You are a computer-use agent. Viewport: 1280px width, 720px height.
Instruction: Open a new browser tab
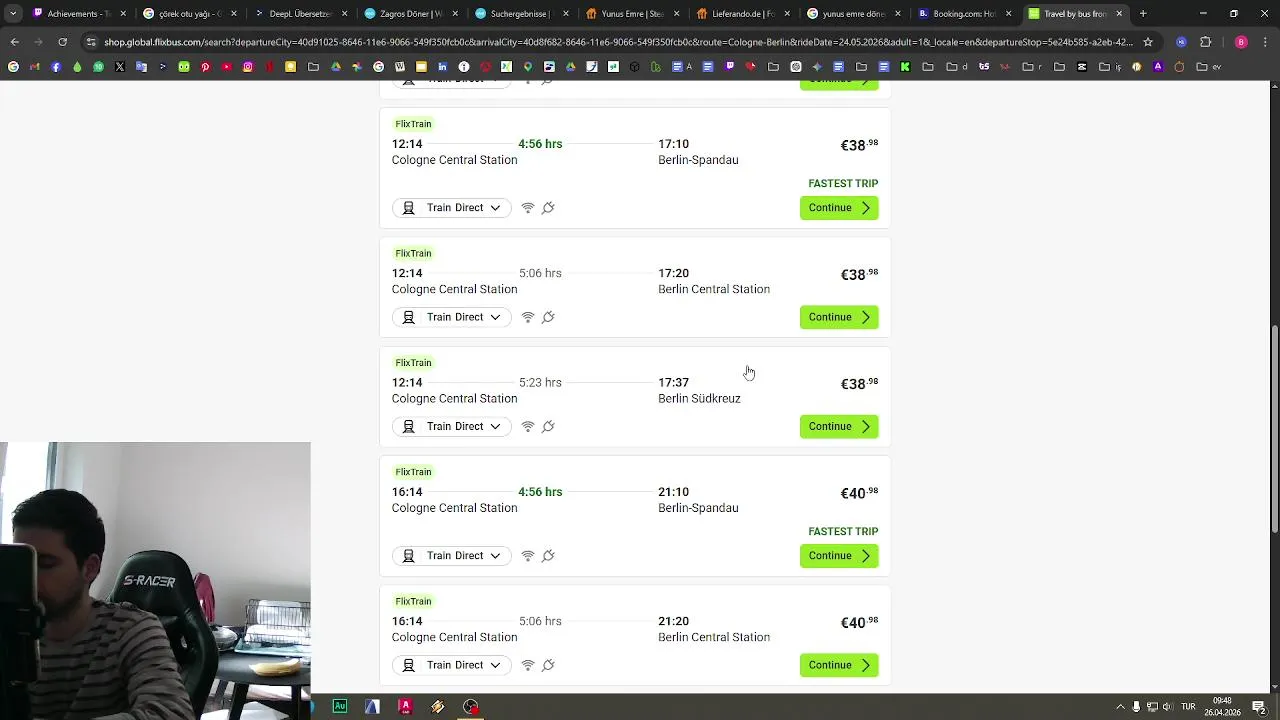point(1143,14)
